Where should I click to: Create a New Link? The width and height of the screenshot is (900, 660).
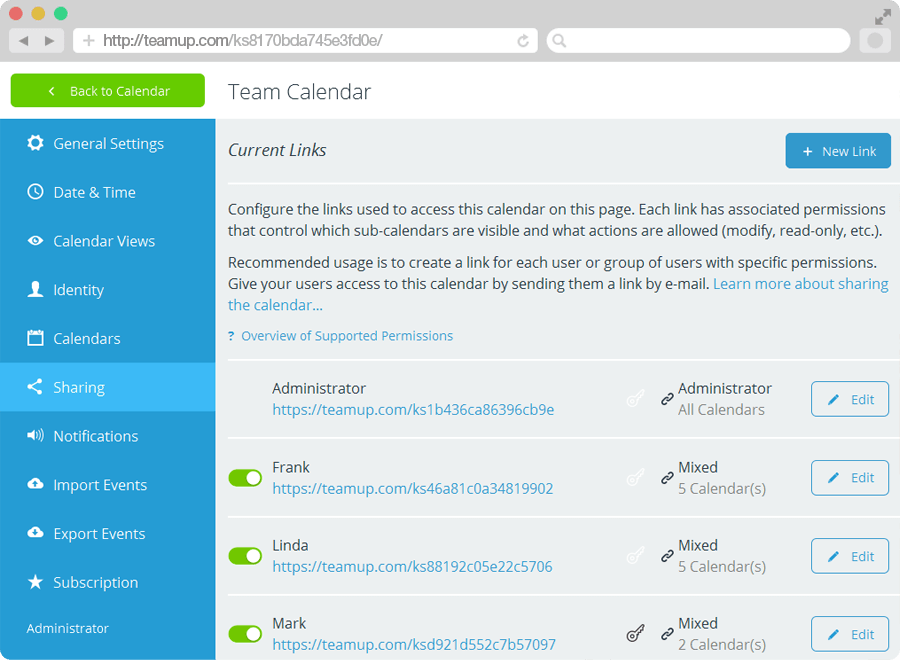837,151
